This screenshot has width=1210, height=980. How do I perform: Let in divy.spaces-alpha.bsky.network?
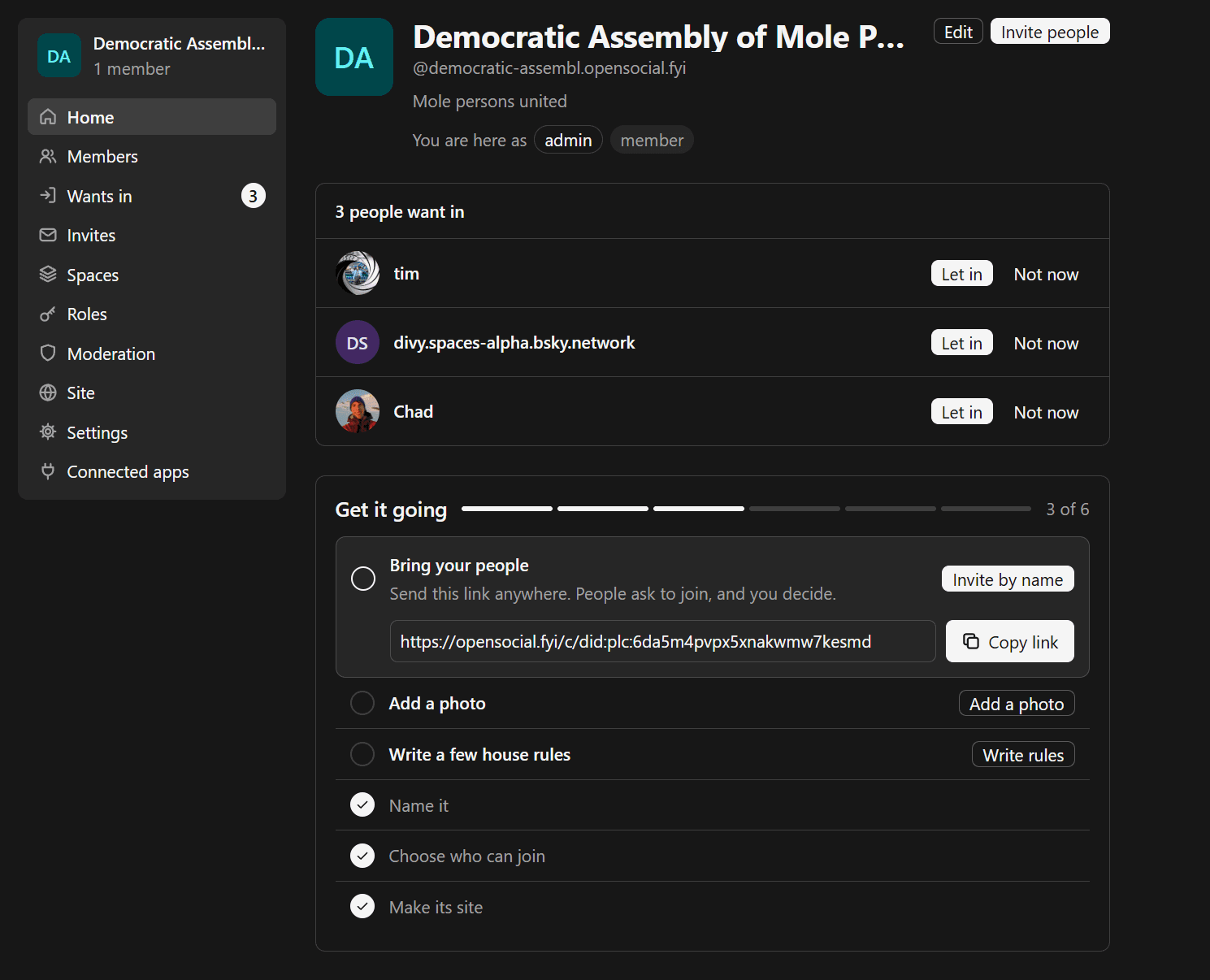[962, 343]
